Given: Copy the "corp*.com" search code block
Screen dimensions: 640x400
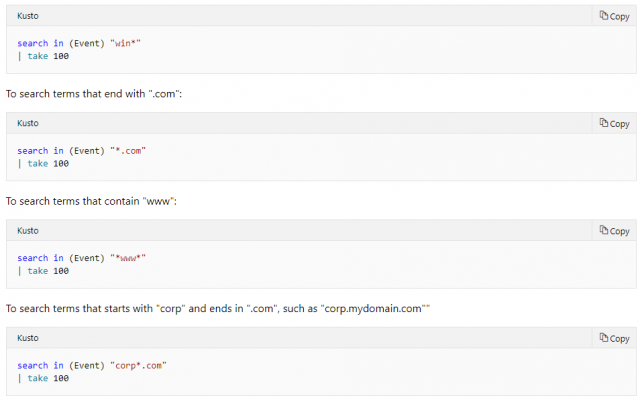Looking at the screenshot, I should click(614, 338).
